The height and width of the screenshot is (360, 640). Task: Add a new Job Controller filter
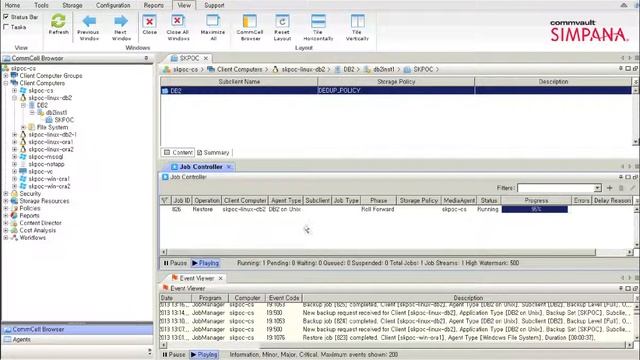609,188
